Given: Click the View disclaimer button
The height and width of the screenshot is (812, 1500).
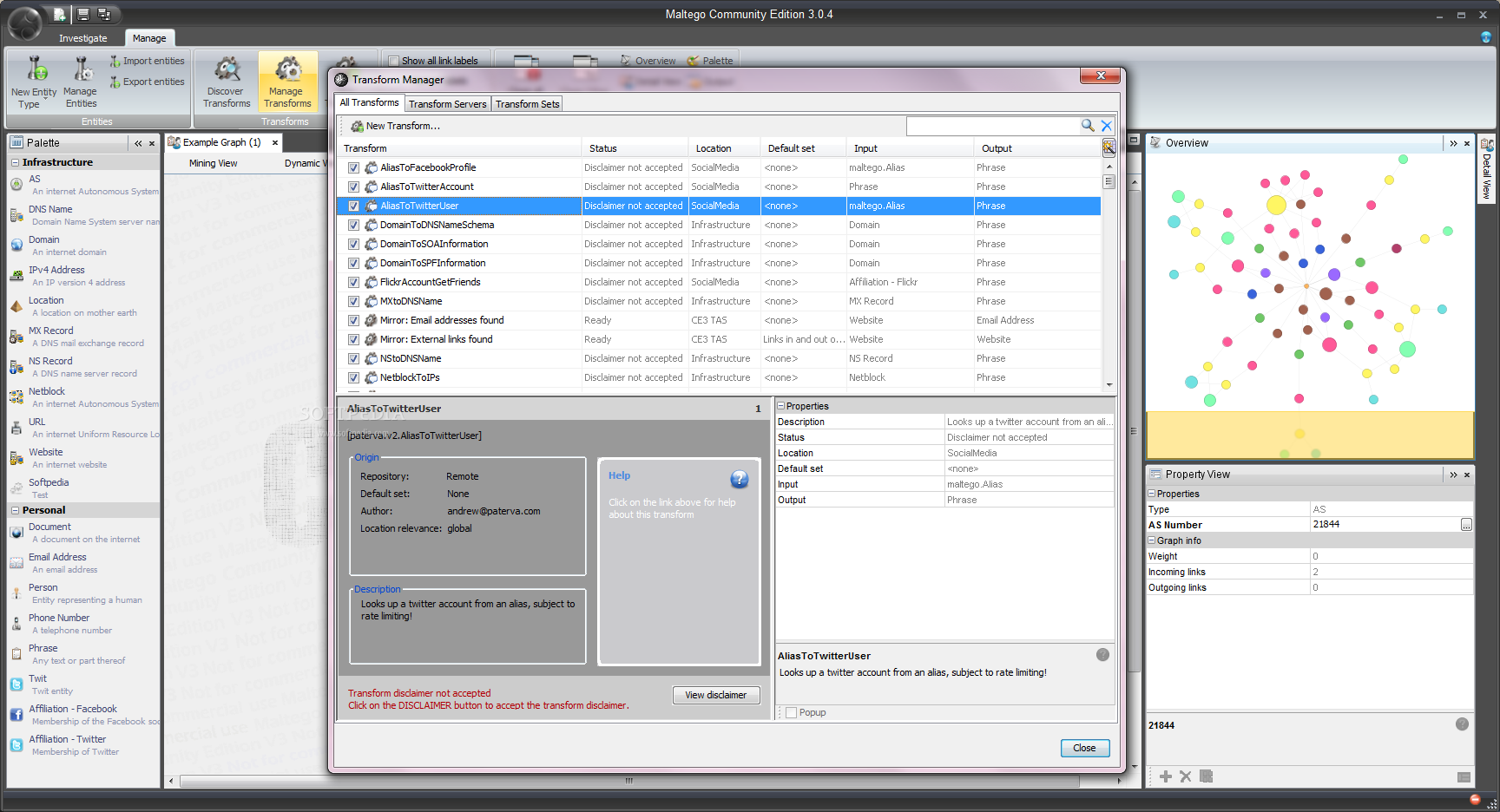Looking at the screenshot, I should (x=716, y=695).
